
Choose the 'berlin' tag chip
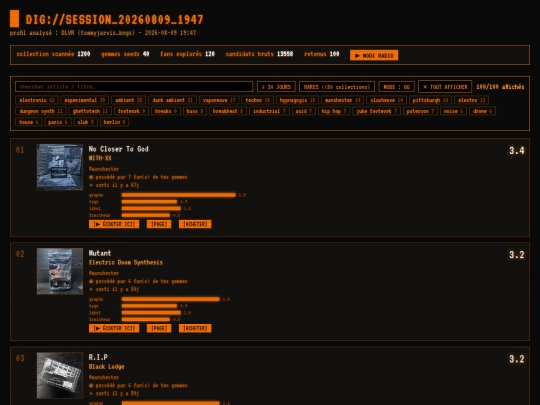click(x=114, y=122)
